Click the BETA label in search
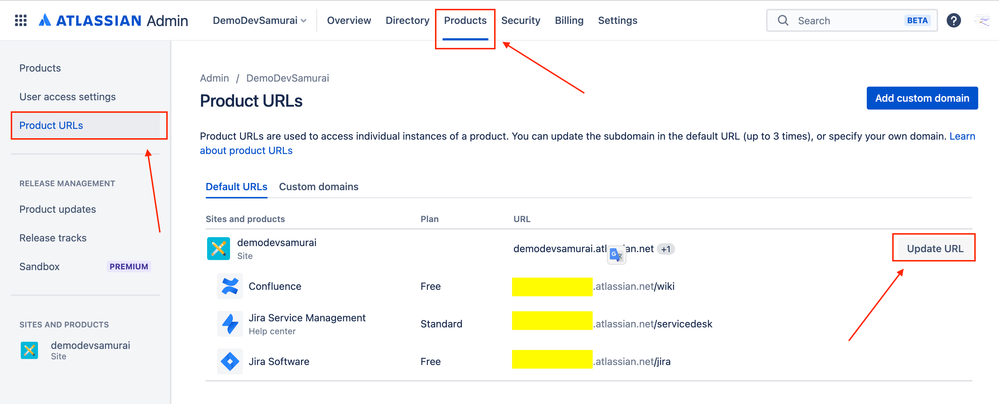This screenshot has height=404, width=999. pos(917,20)
